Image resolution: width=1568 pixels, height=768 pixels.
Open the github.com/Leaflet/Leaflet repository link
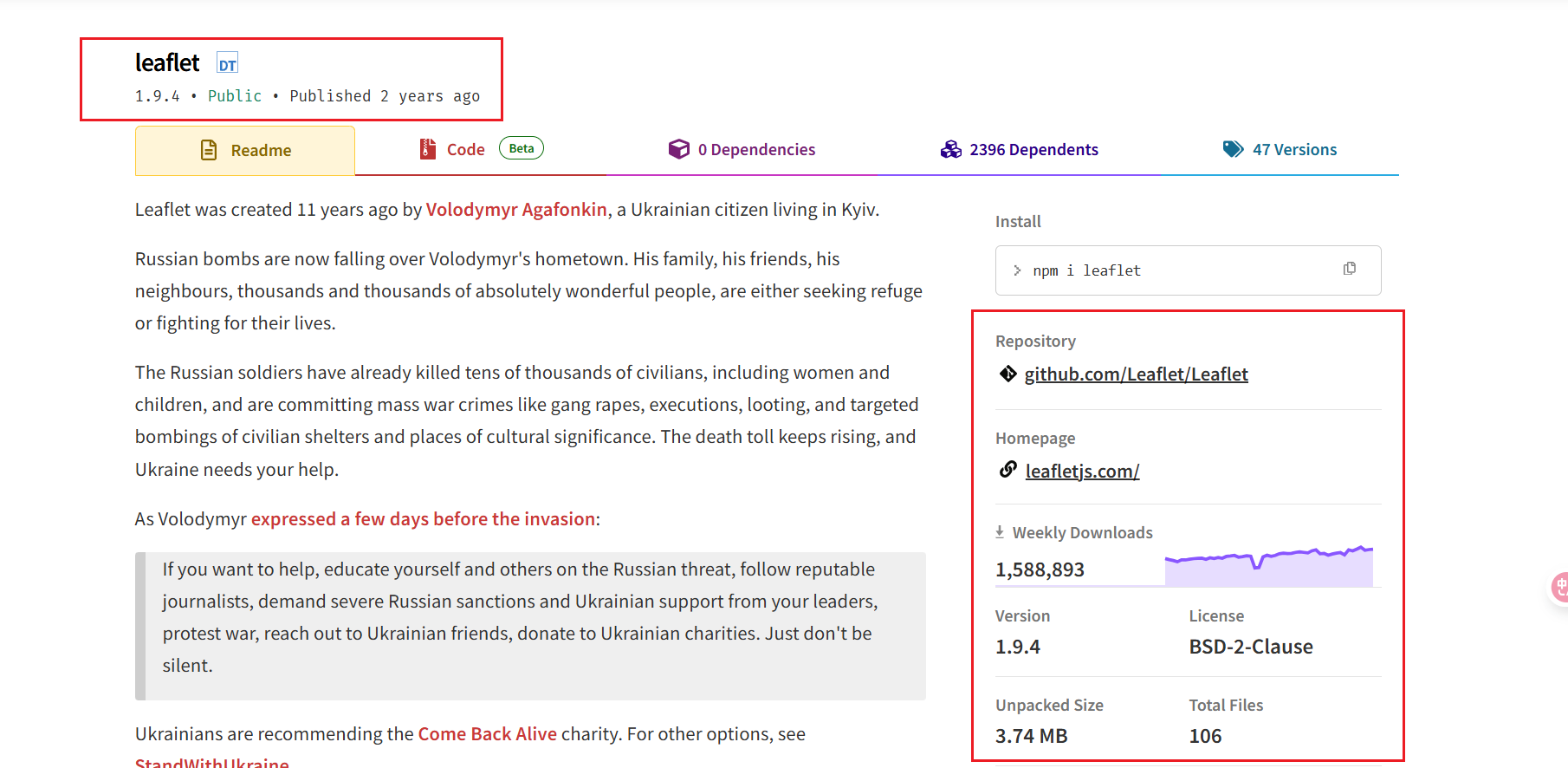click(x=1136, y=374)
